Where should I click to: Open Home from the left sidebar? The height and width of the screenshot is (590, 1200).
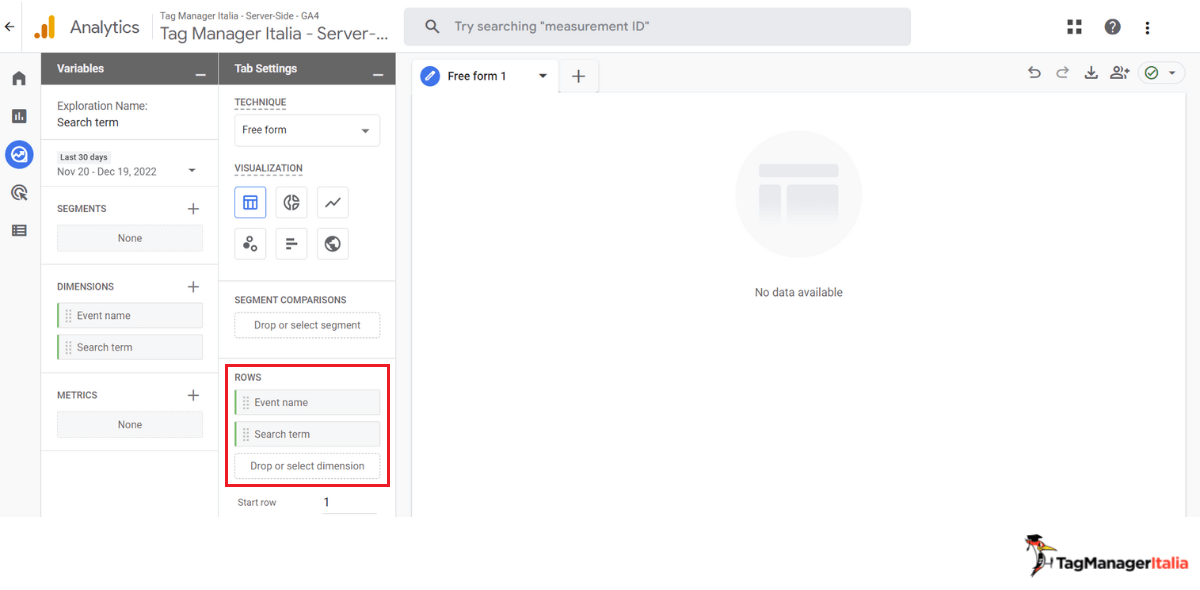pyautogui.click(x=19, y=78)
